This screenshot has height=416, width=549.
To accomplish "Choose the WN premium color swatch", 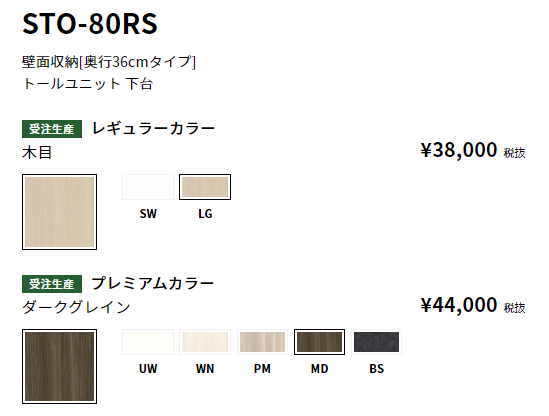I will 205,342.
